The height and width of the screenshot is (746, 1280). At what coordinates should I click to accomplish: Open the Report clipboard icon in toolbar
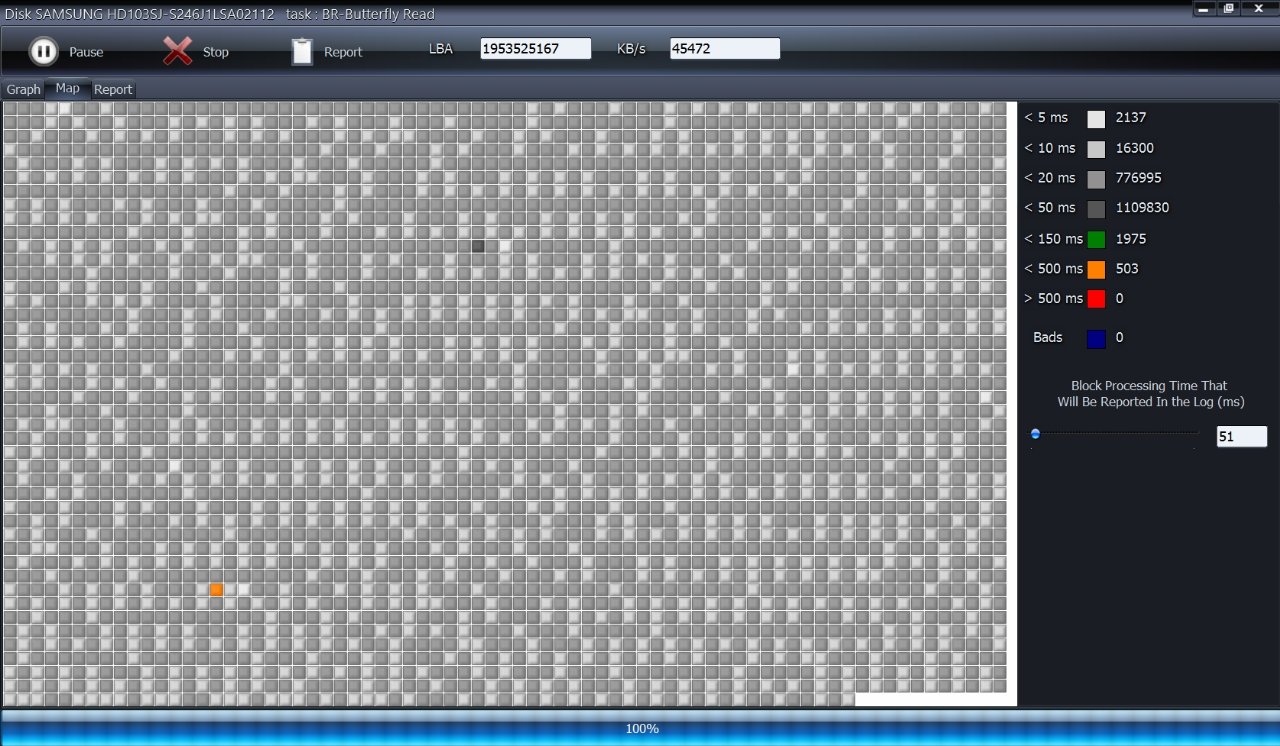pyautogui.click(x=302, y=51)
